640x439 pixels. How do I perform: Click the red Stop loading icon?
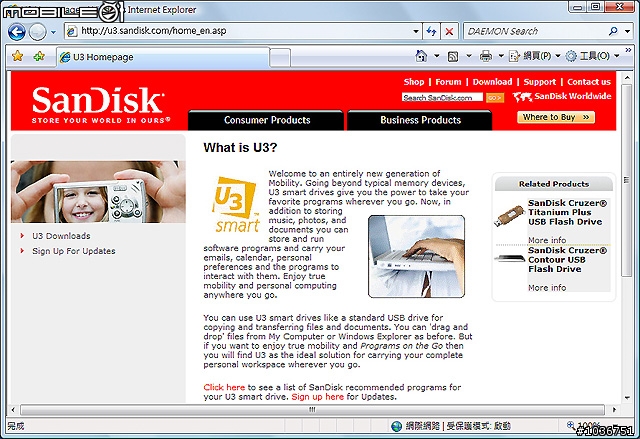449,31
